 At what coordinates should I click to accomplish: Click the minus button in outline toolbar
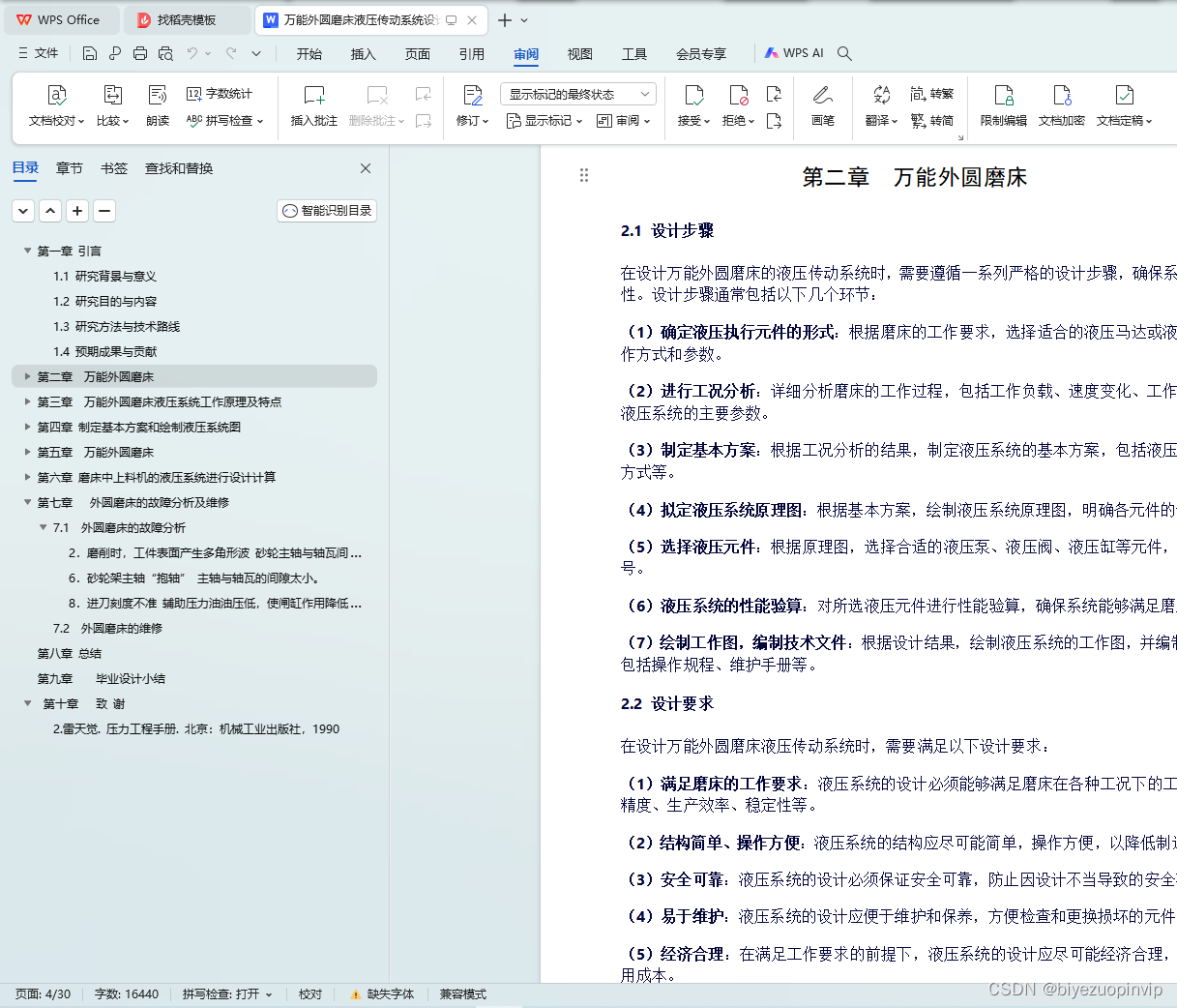104,211
